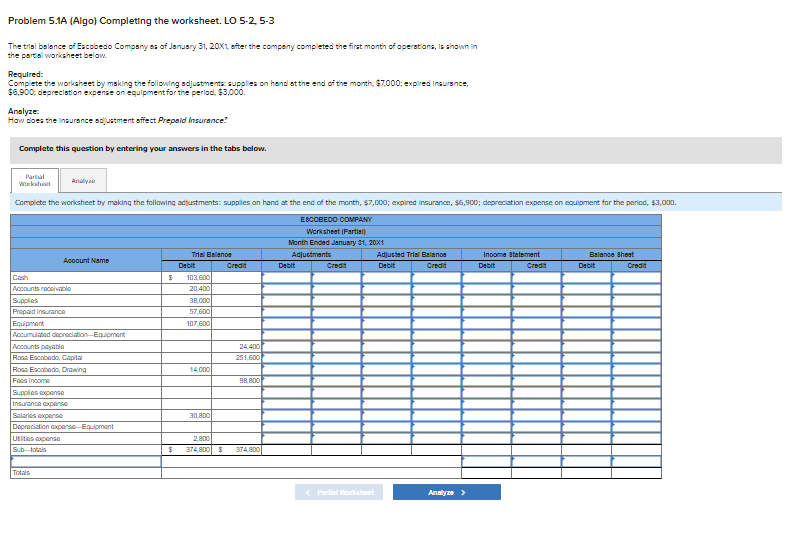Screen dimensions: 811x534
Task: Click the greyed Partial Worksheet back button
Action: tap(339, 492)
